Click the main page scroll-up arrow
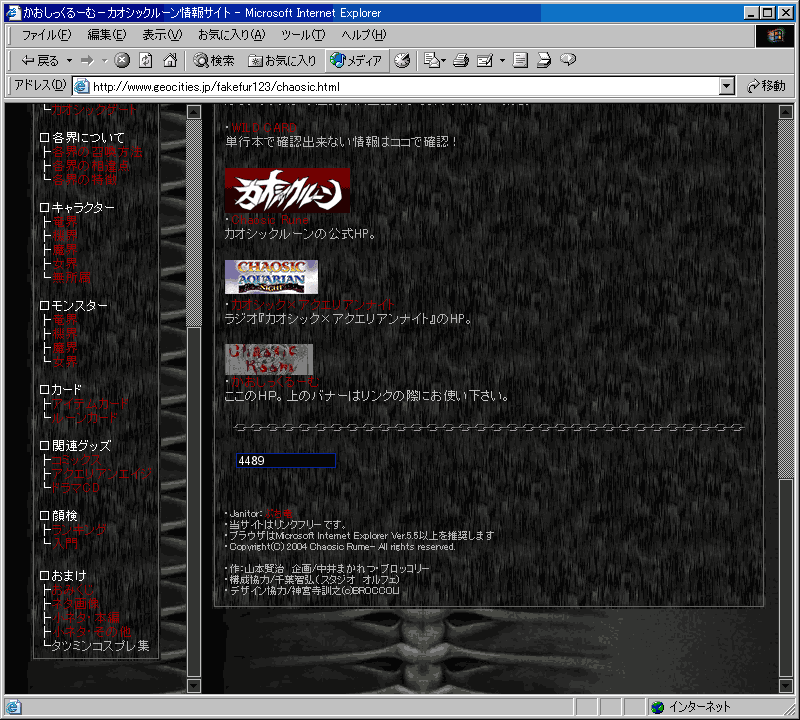Screen dimensions: 800x720 click(786, 112)
